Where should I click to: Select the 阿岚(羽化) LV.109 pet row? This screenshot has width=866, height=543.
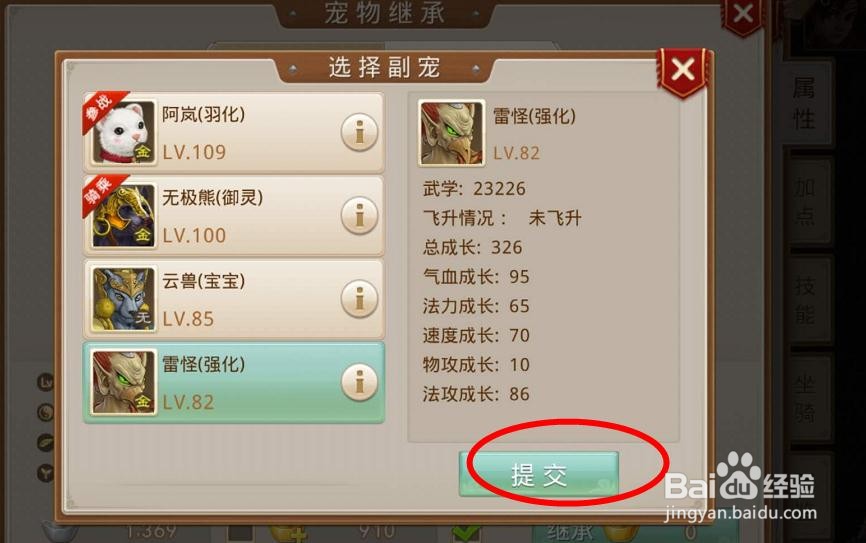[x=234, y=133]
